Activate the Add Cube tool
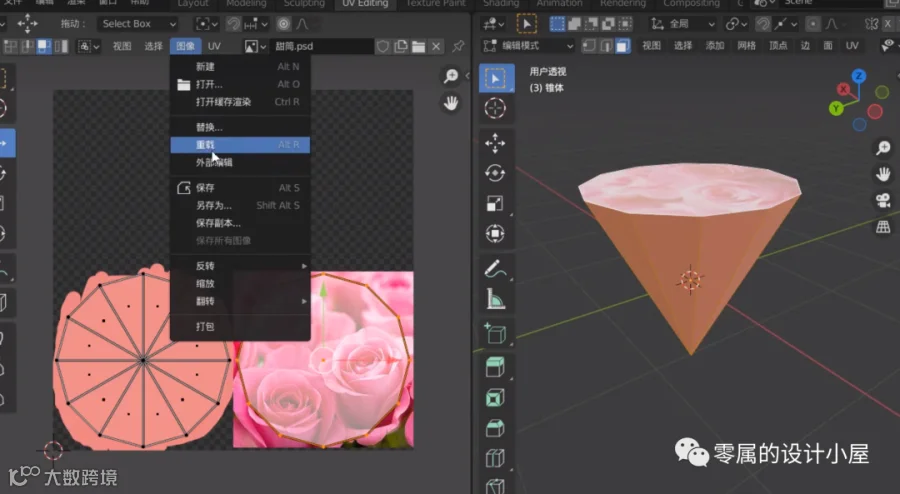This screenshot has height=494, width=900. [x=495, y=334]
